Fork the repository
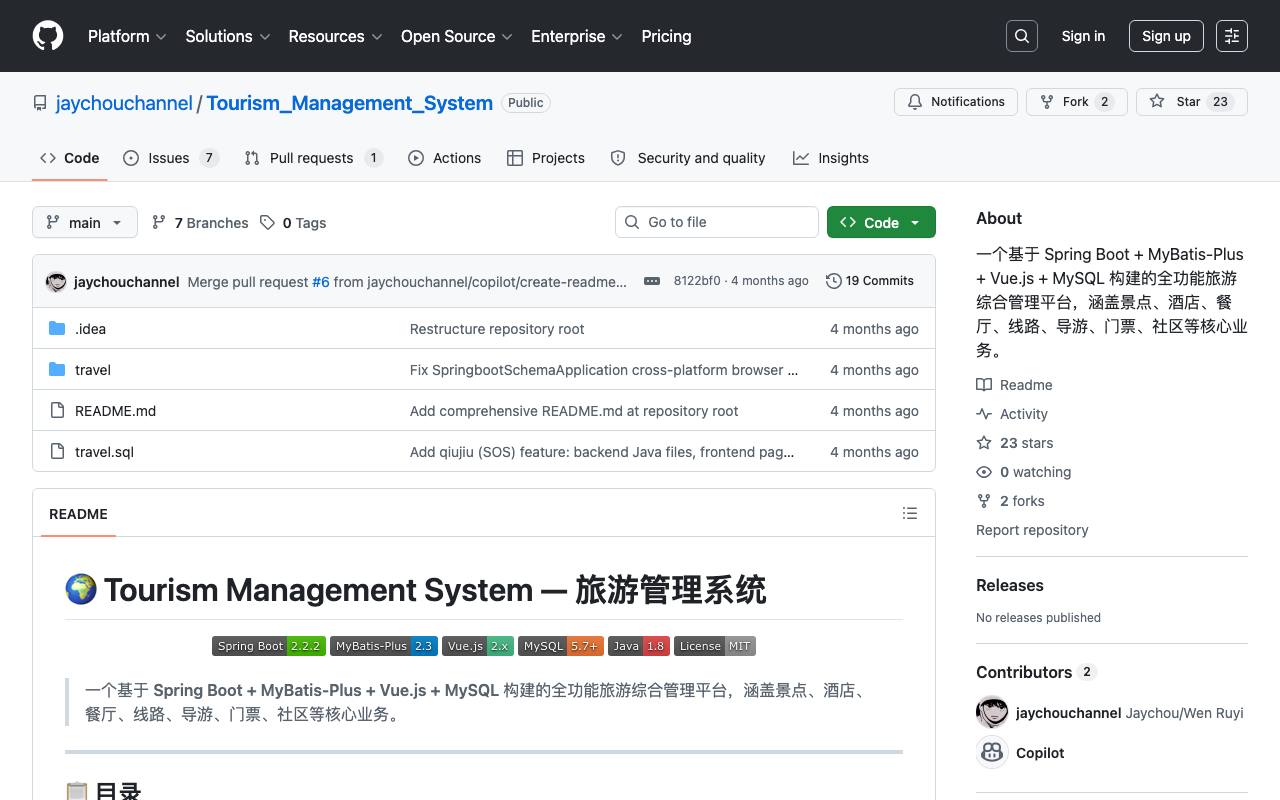Screen dimensions: 1280x800 click(x=1077, y=102)
